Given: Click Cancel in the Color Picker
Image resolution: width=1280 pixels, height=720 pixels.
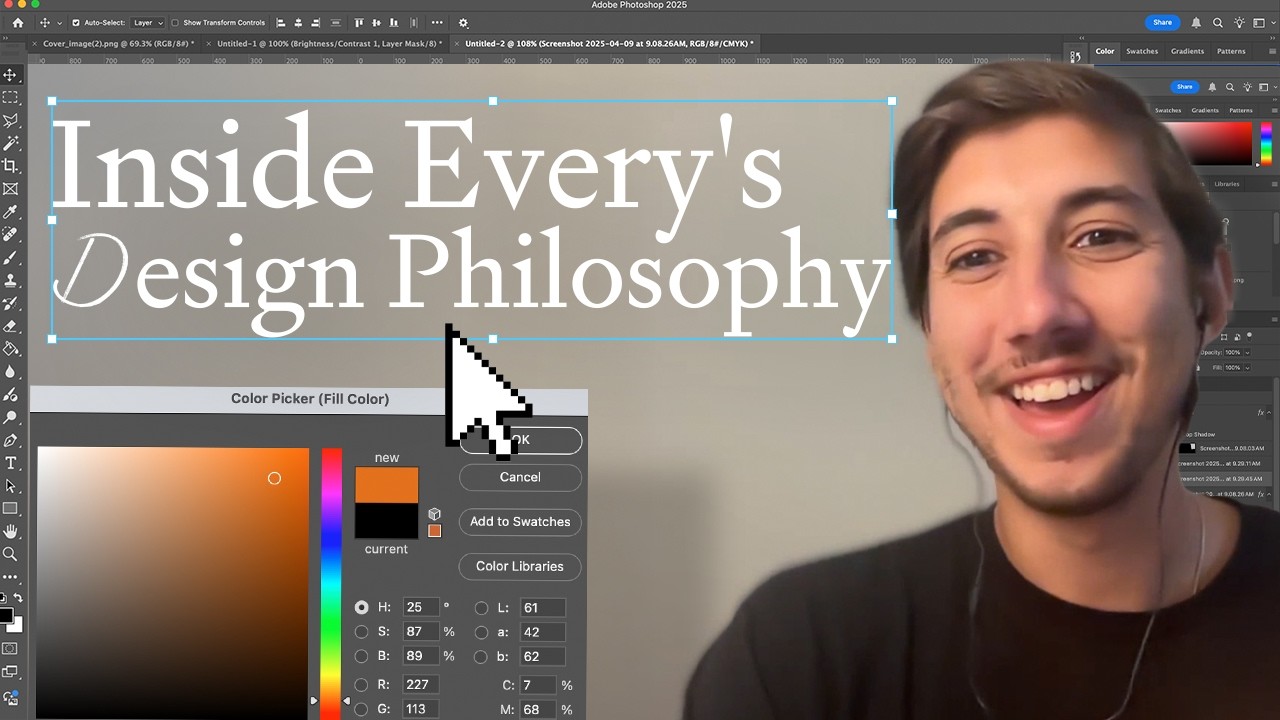Looking at the screenshot, I should point(520,477).
